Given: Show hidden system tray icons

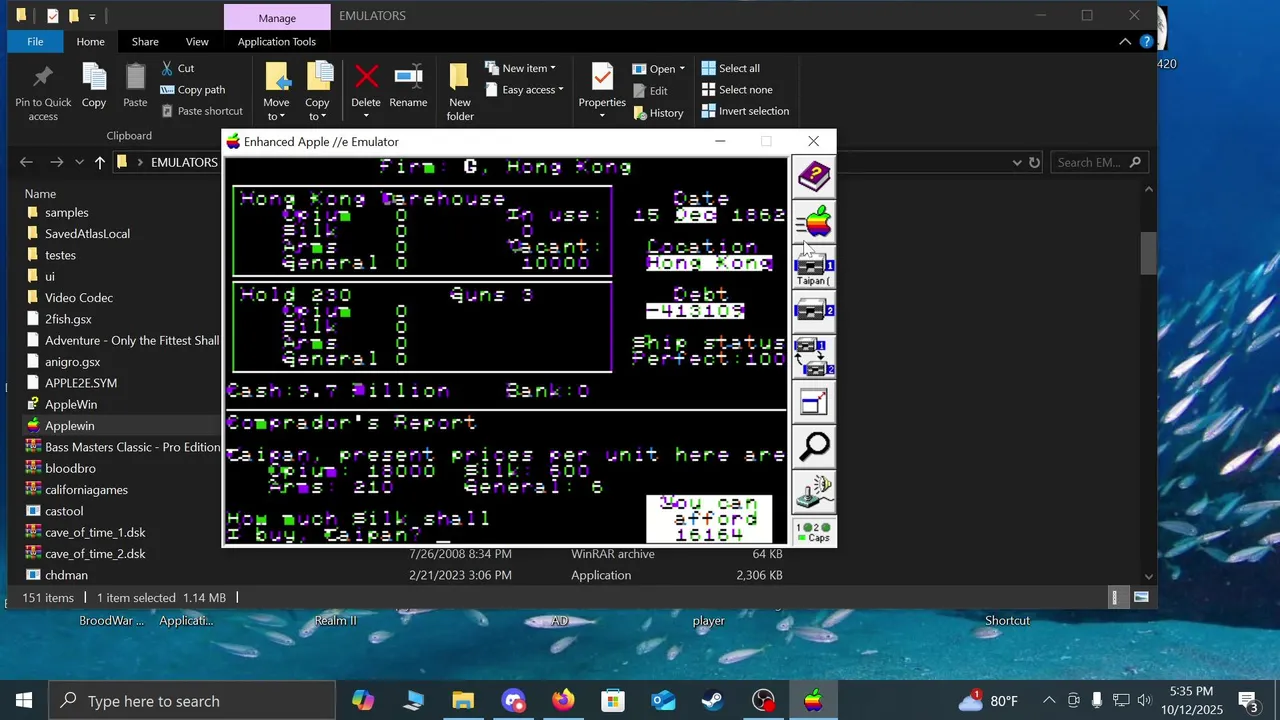Looking at the screenshot, I should pos(1049,701).
